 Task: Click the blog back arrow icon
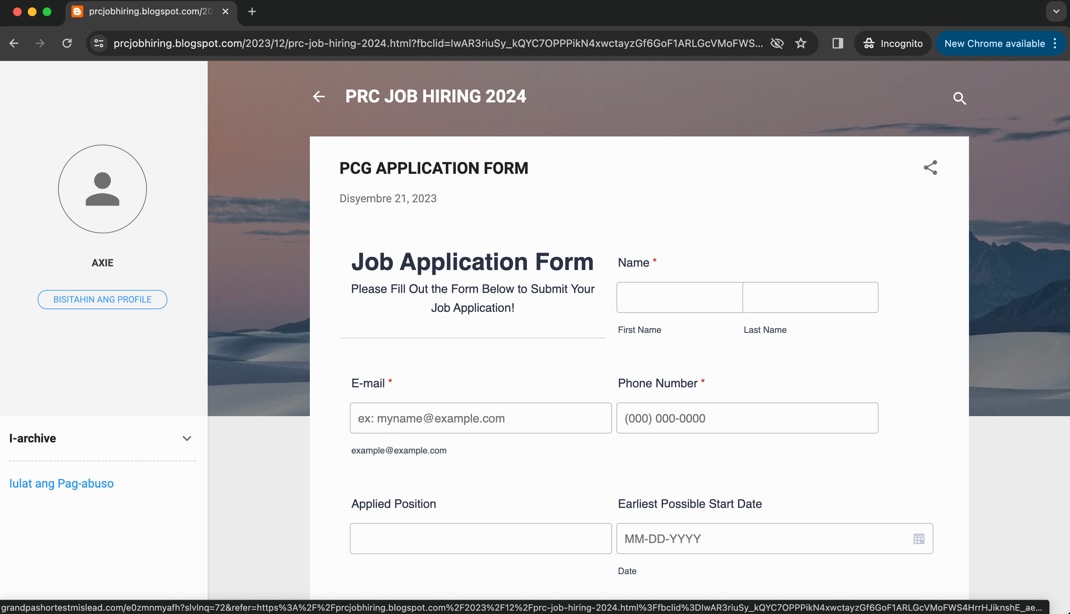(x=319, y=97)
